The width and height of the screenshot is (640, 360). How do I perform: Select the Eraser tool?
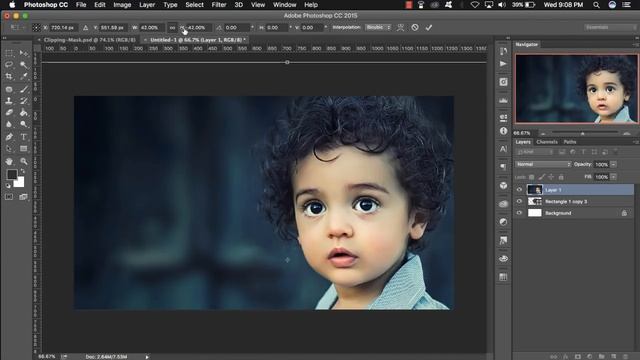(x=9, y=112)
